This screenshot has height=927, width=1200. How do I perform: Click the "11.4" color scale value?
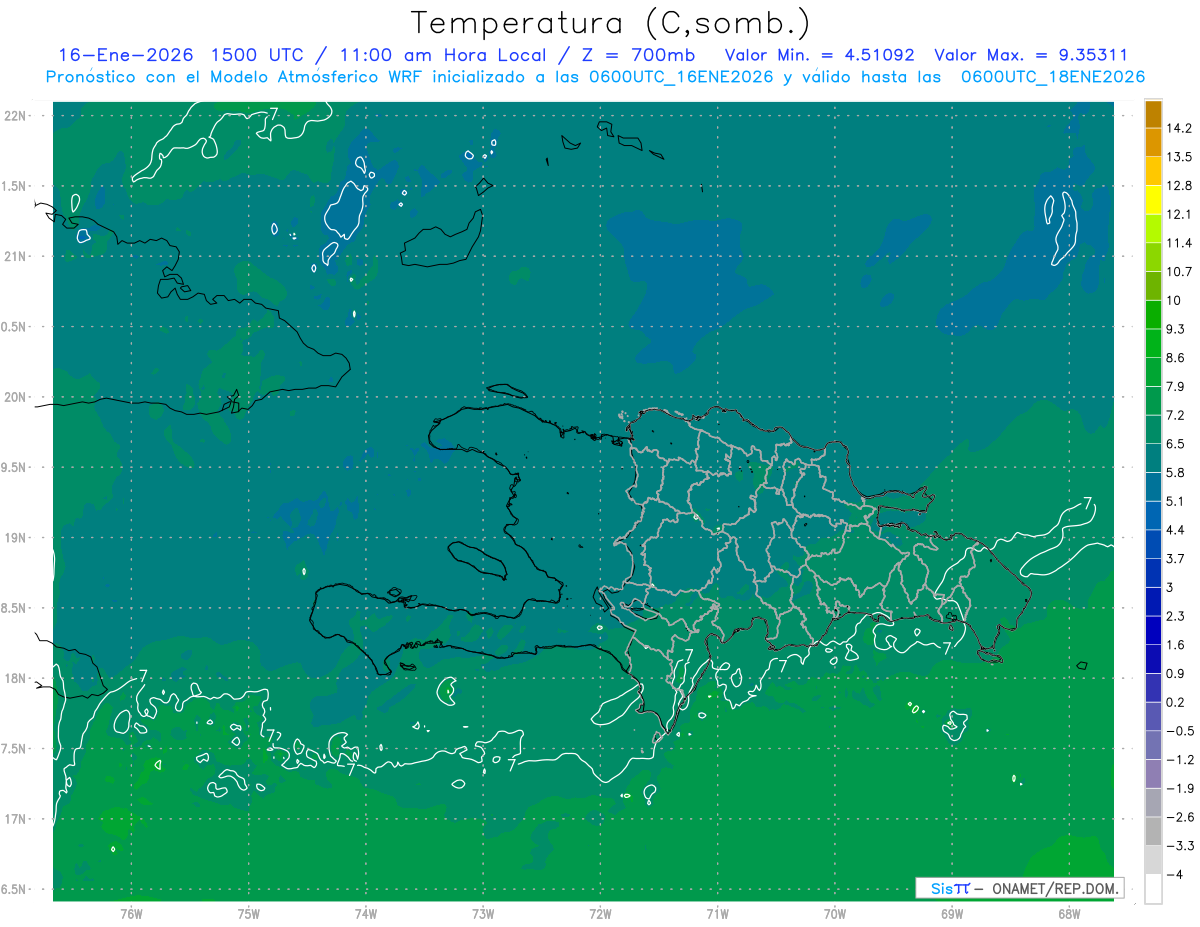tap(1180, 243)
